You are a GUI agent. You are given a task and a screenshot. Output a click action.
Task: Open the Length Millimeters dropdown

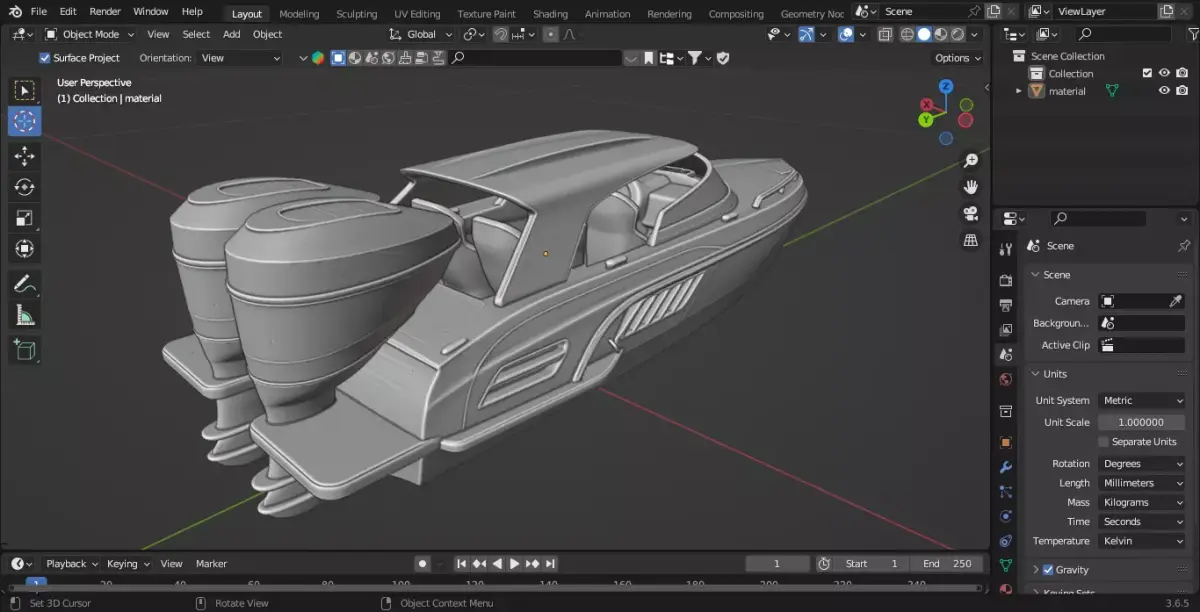pos(1142,483)
